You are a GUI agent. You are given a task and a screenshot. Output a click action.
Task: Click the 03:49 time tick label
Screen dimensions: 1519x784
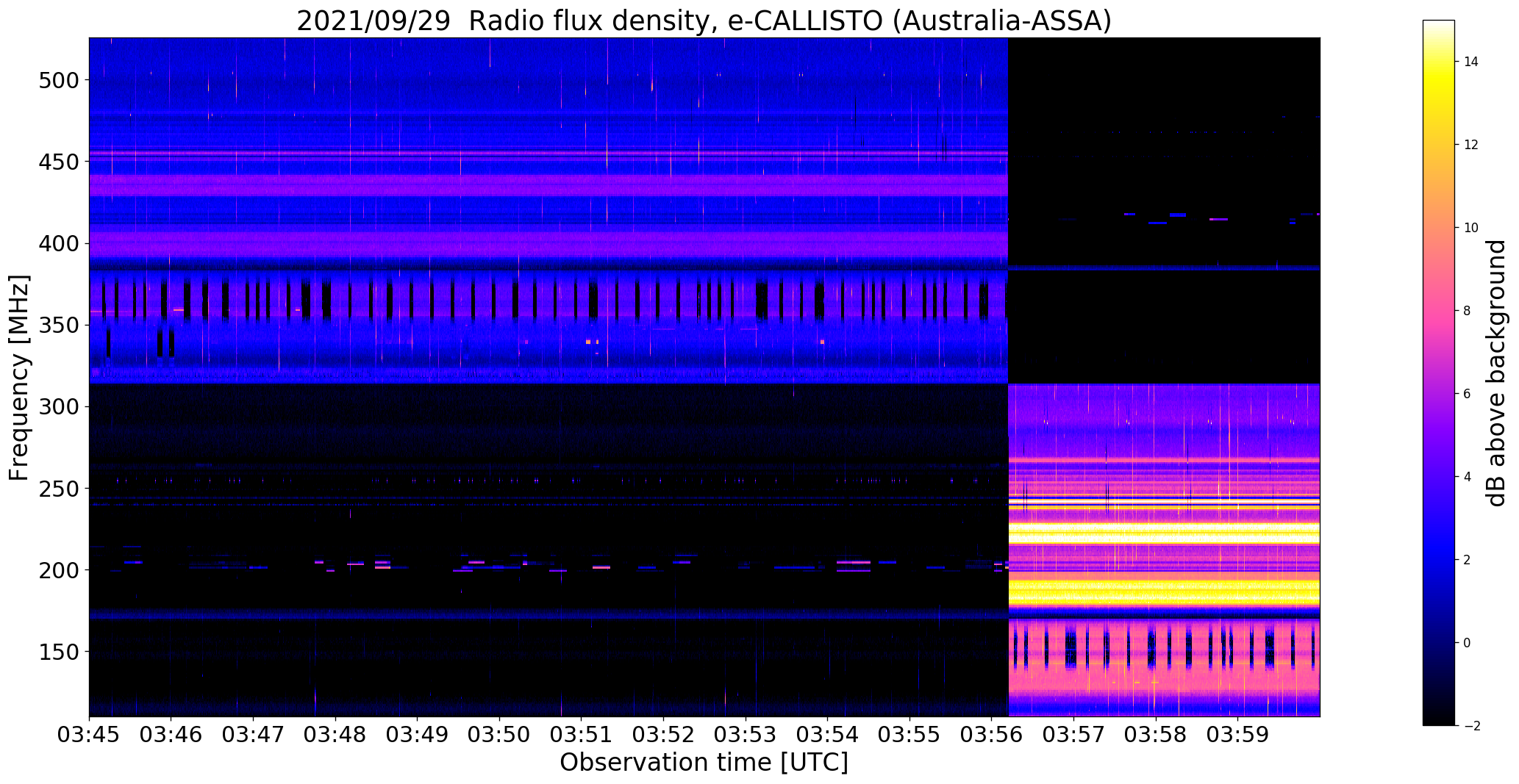coord(418,735)
